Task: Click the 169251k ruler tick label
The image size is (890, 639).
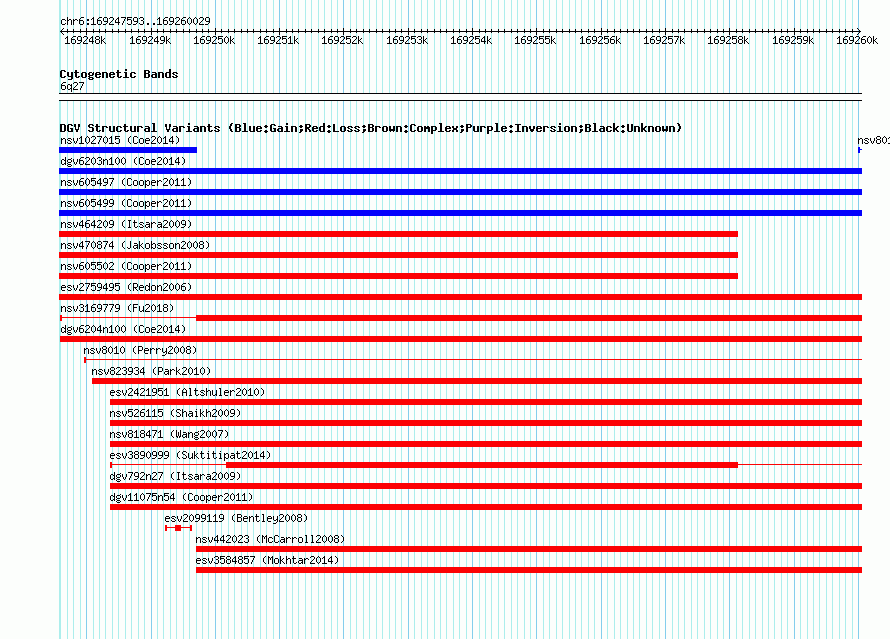Action: 278,40
